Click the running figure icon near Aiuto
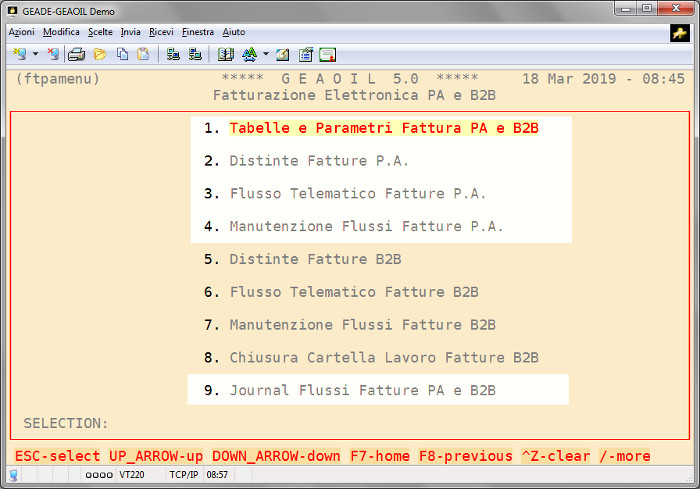The height and width of the screenshot is (489, 700). pyautogui.click(x=679, y=32)
